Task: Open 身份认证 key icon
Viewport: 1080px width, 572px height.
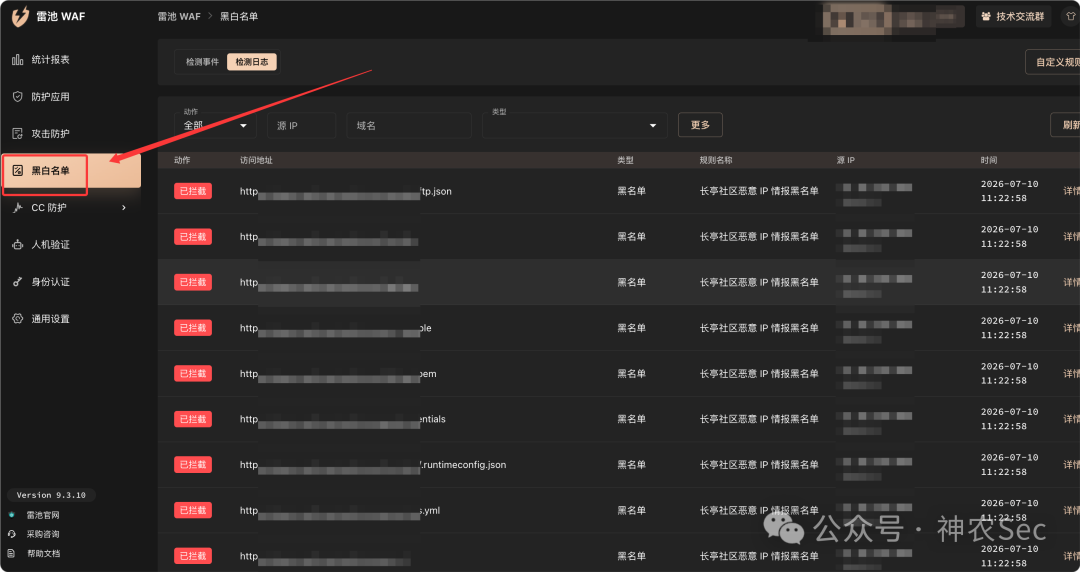Action: [18, 282]
